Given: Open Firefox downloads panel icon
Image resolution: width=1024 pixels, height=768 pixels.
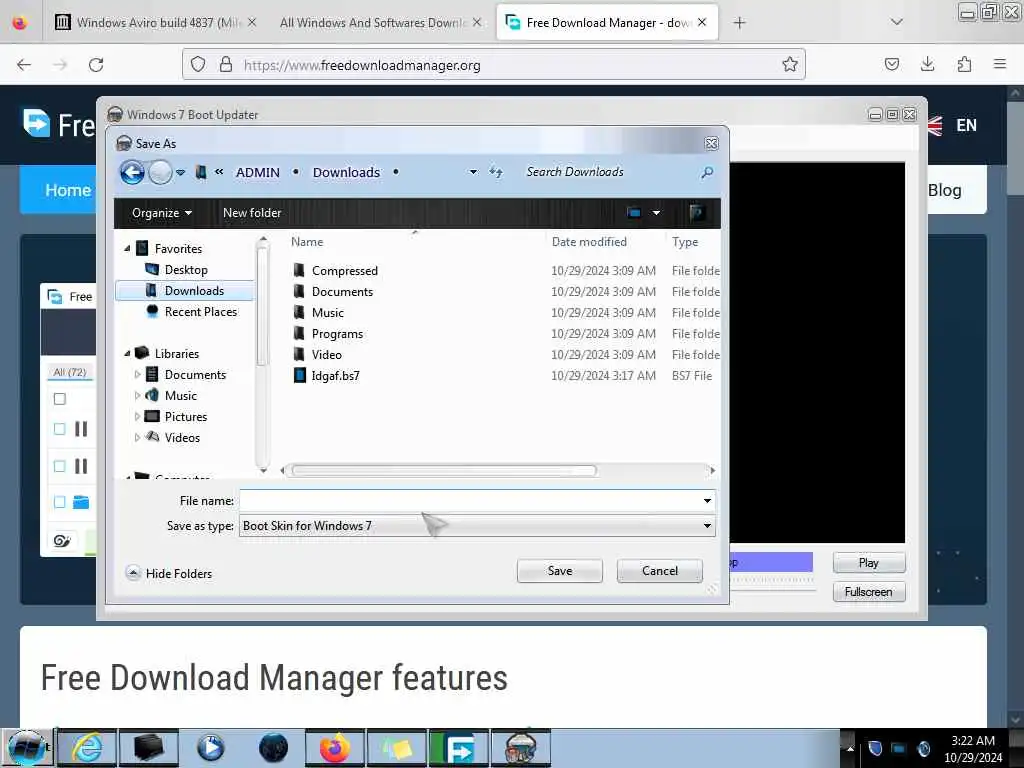Looking at the screenshot, I should tap(927, 64).
